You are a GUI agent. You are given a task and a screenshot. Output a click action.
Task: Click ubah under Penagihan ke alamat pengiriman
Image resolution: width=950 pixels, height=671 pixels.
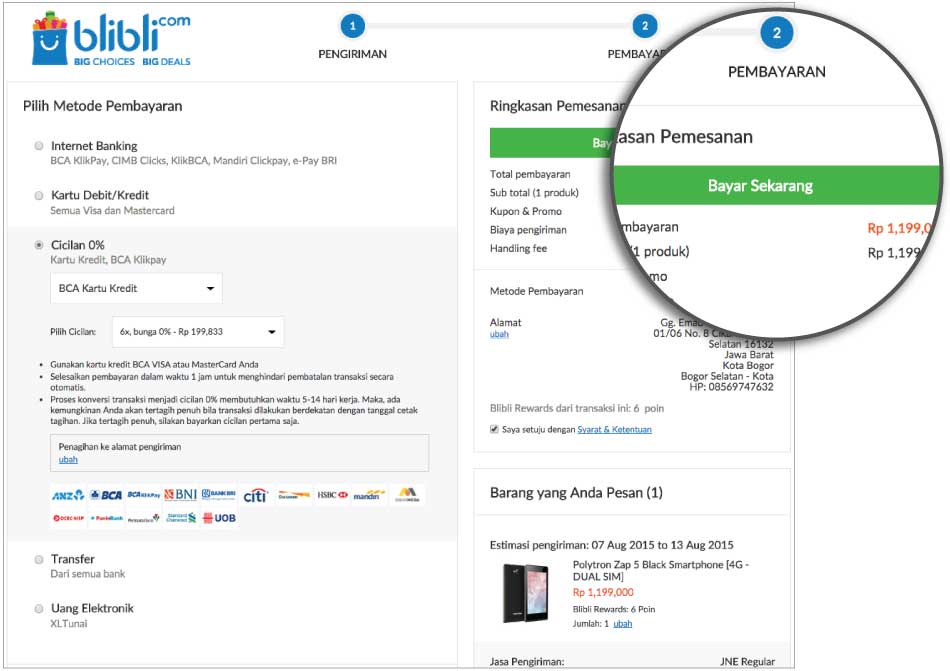click(68, 460)
